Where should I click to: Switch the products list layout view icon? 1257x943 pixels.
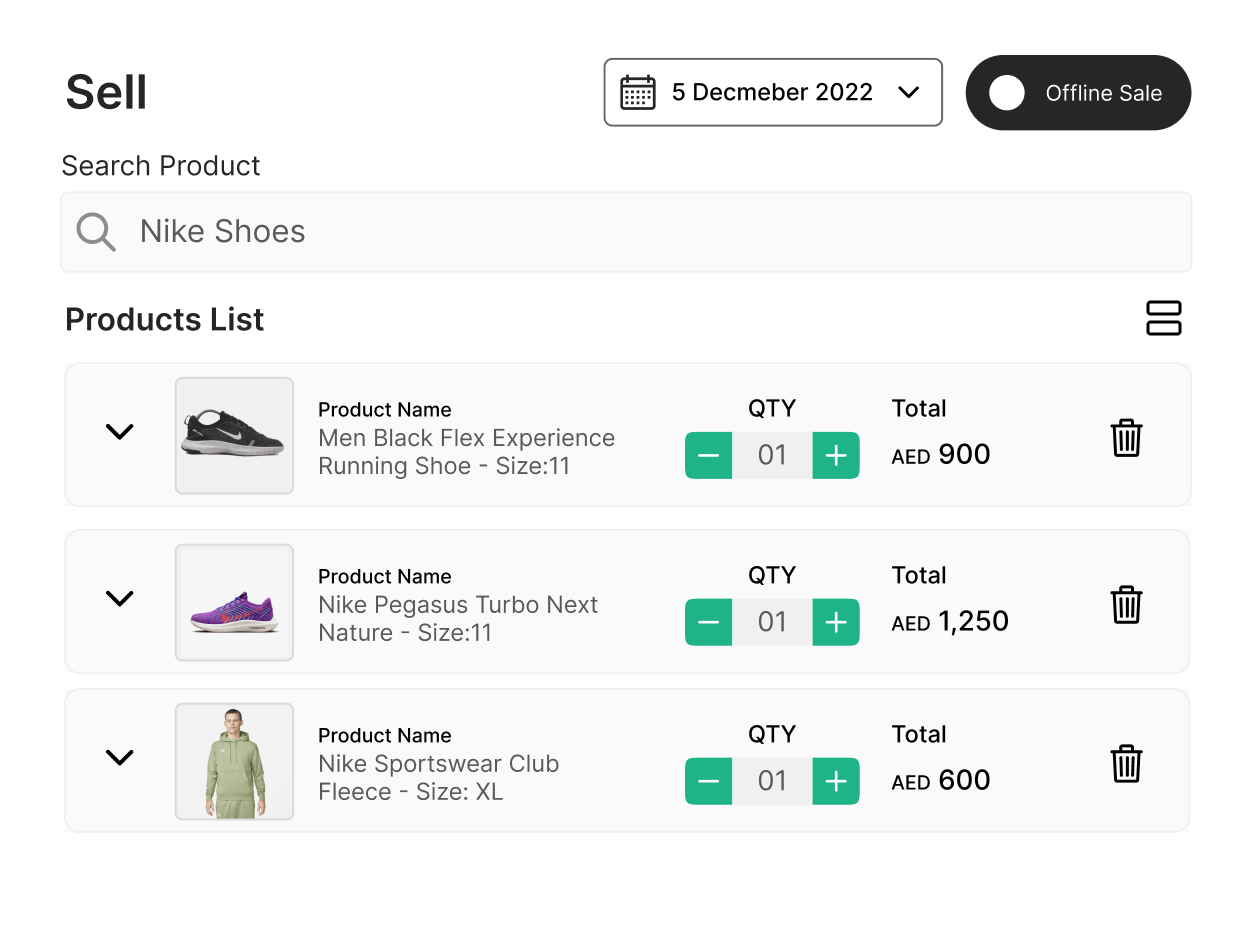pyautogui.click(x=1163, y=319)
